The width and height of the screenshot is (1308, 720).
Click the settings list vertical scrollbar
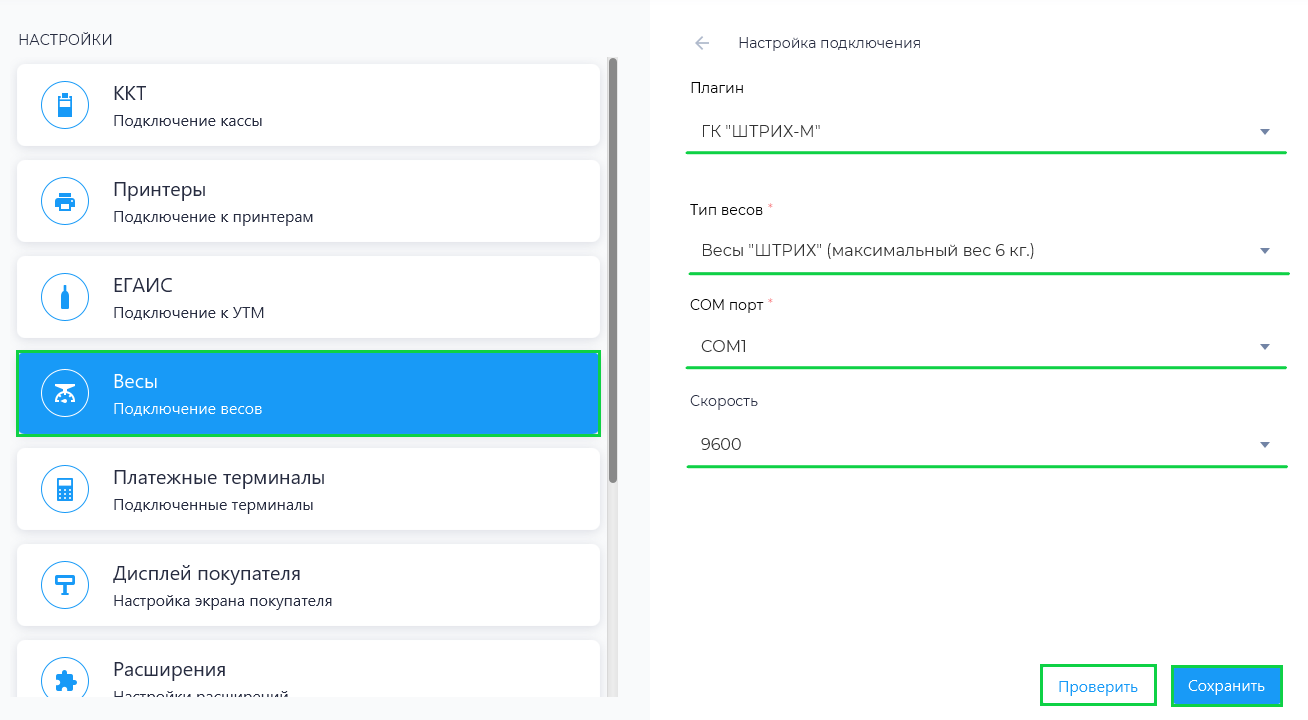pyautogui.click(x=613, y=270)
